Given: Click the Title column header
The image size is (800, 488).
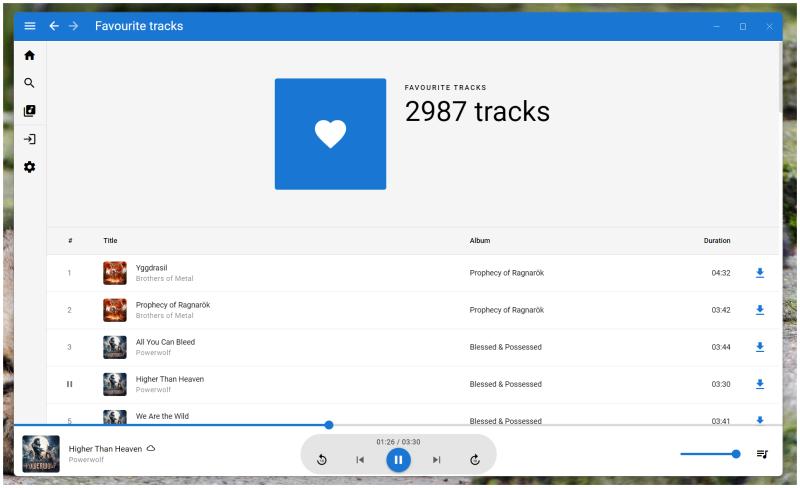Looking at the screenshot, I should [110, 240].
